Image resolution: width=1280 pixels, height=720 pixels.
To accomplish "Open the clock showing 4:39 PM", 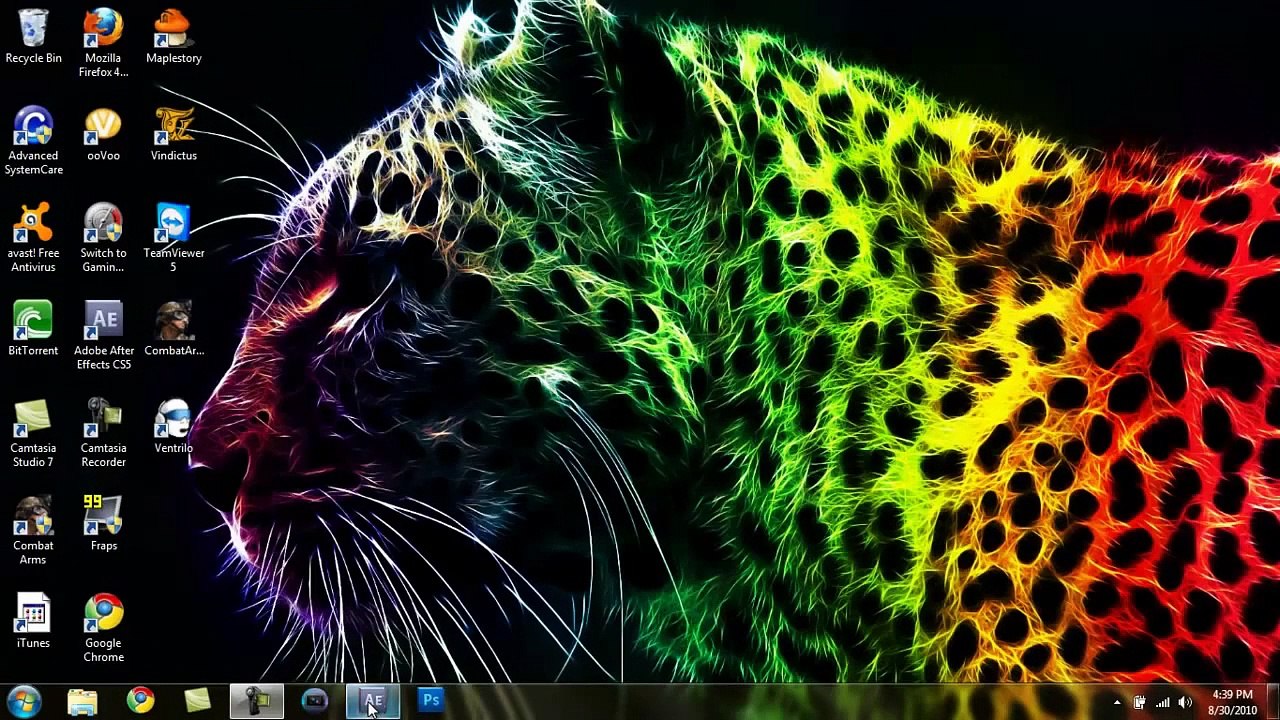I will click(1232, 702).
